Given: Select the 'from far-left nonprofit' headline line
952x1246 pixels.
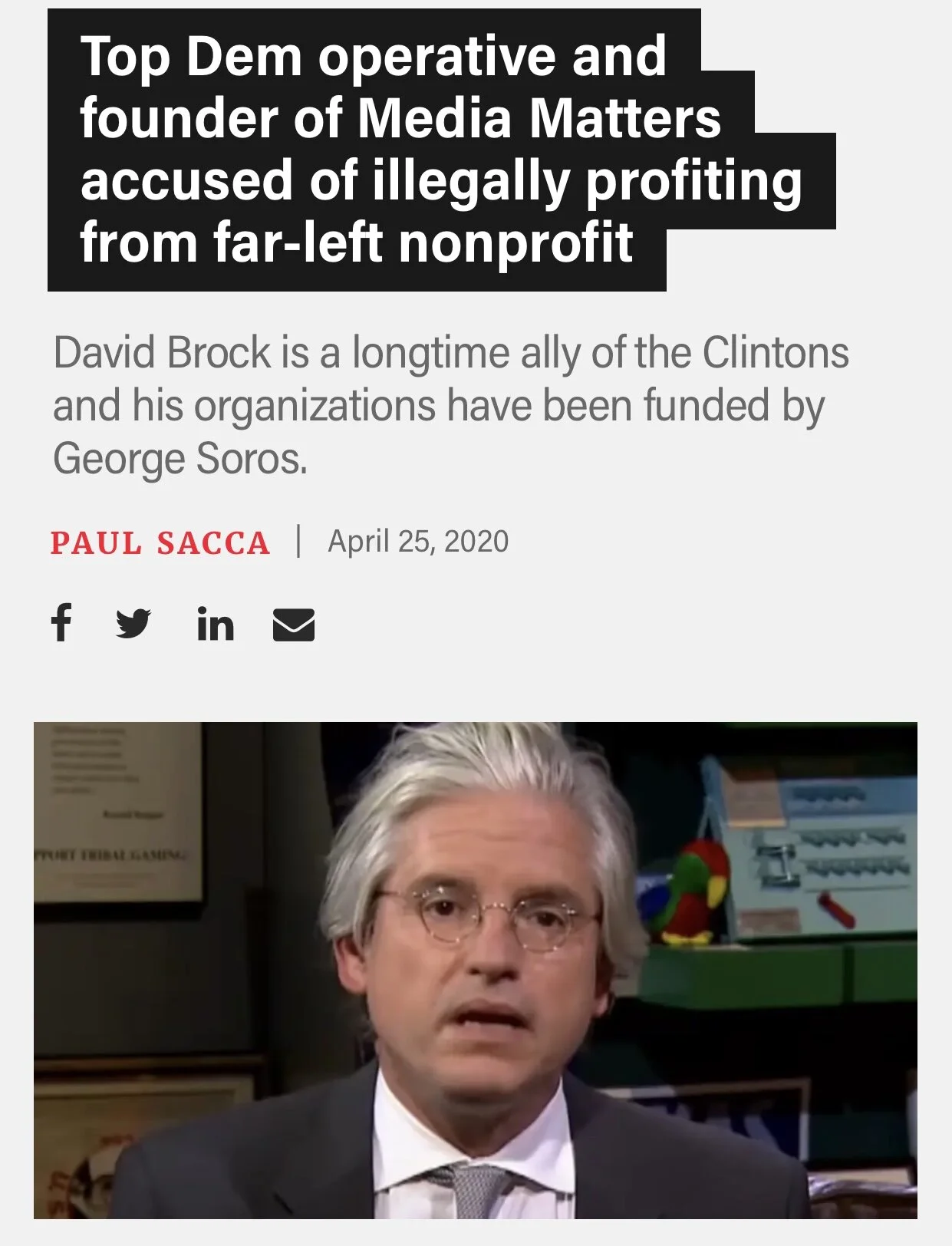Looking at the screenshot, I should [357, 242].
